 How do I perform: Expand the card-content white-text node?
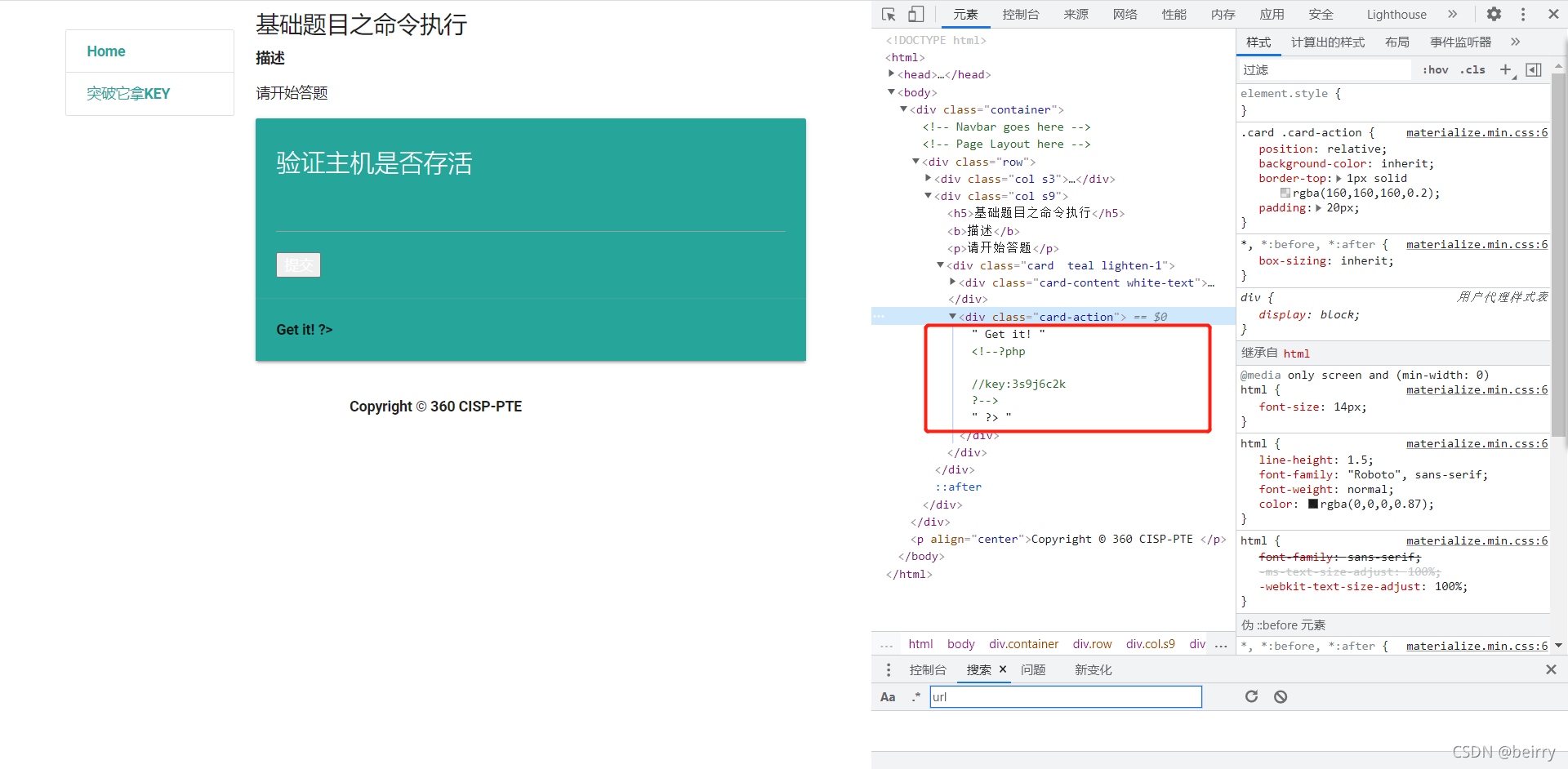pos(953,282)
